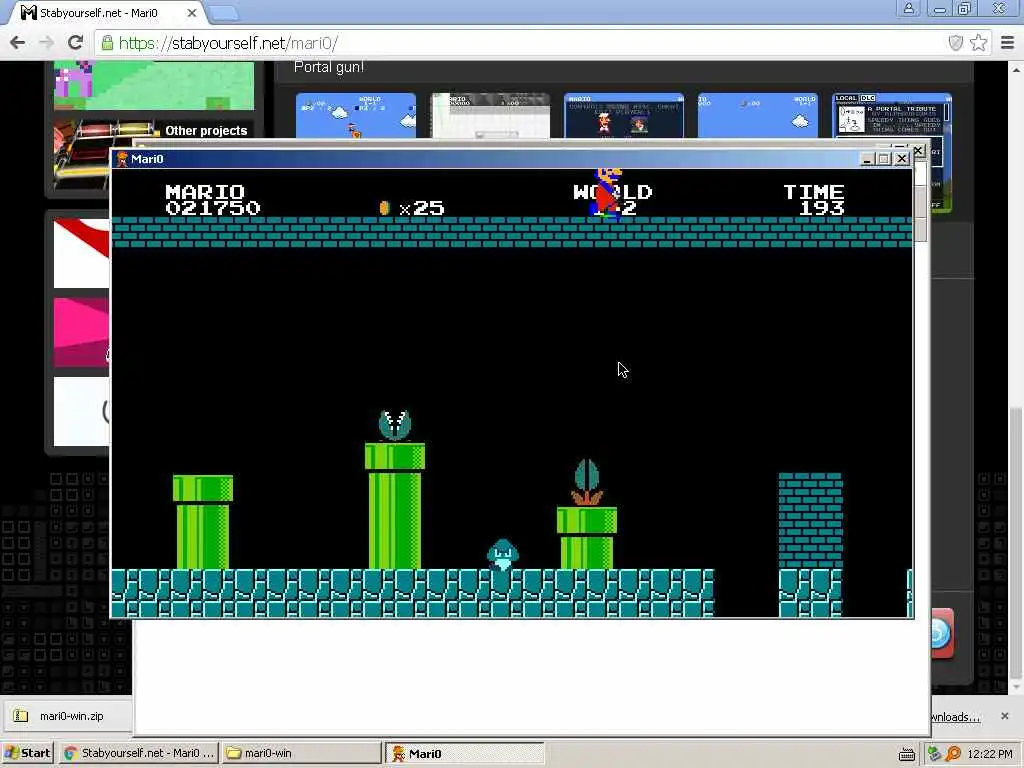
Task: Click the piranha plant on tall pipe
Action: pos(394,426)
